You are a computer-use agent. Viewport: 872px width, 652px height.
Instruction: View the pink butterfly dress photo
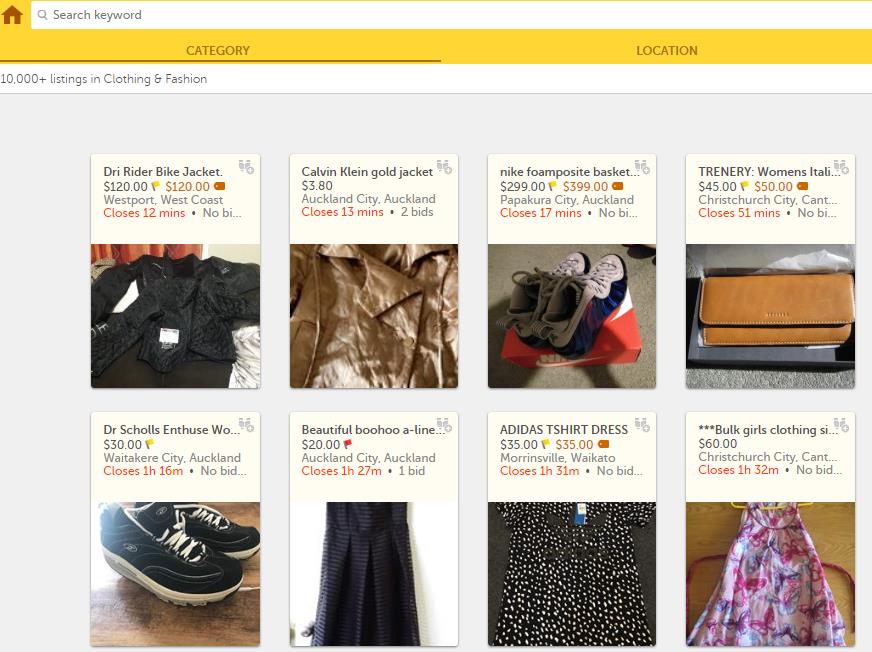tap(770, 574)
